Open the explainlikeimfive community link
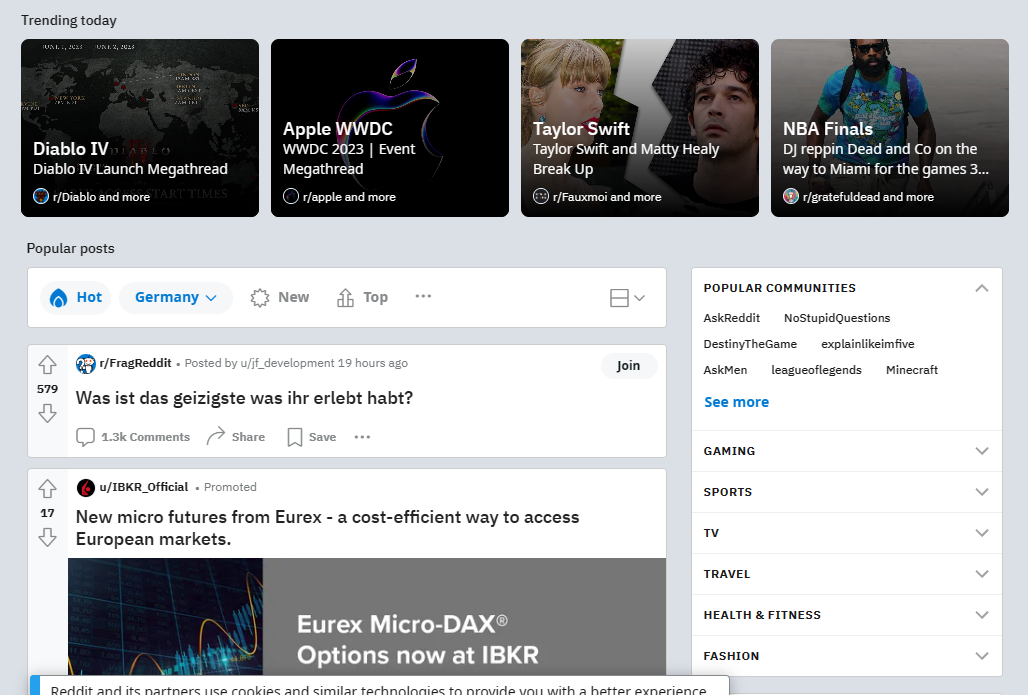Screen dimensions: 1028x695 [867, 344]
